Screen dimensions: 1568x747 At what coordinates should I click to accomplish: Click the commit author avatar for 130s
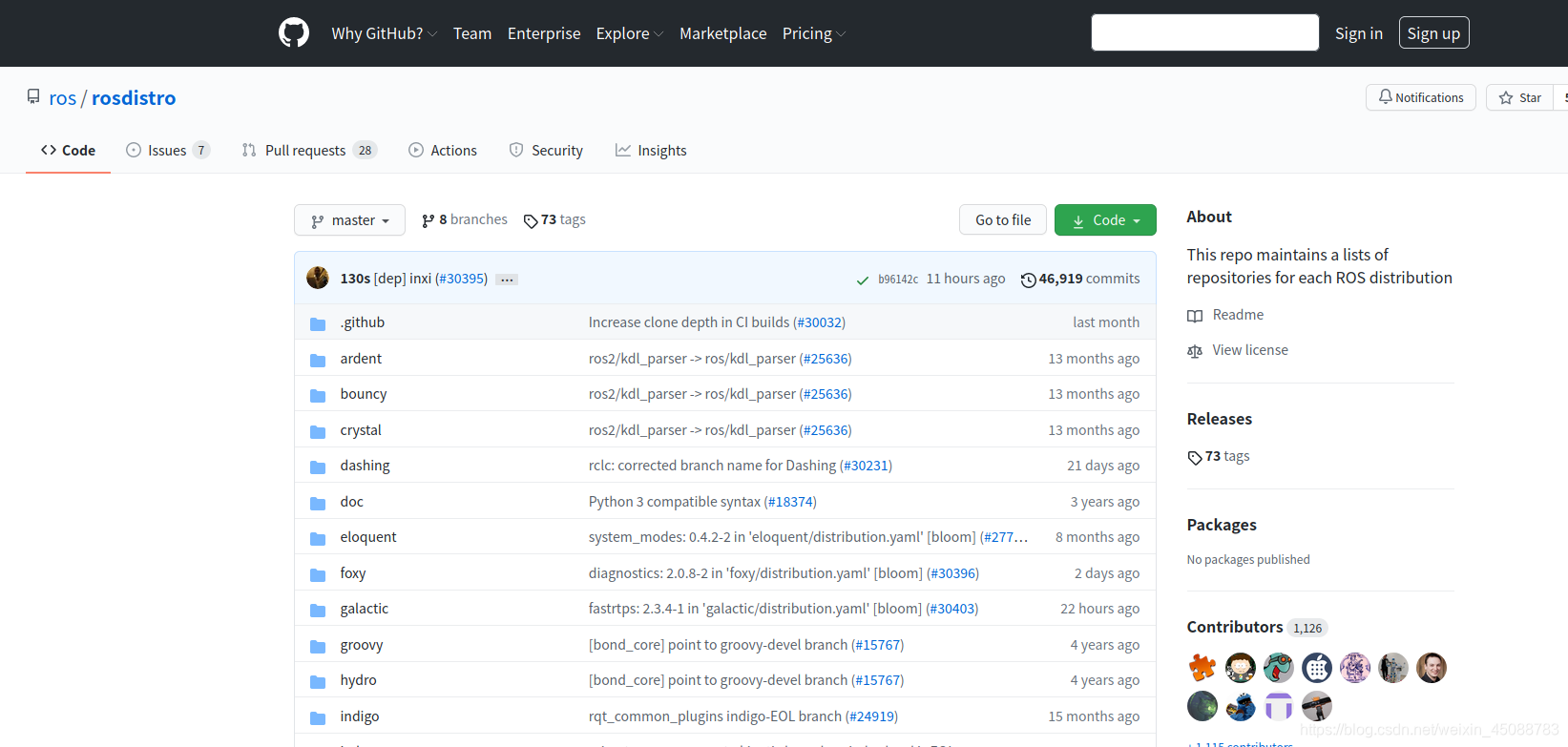coord(318,278)
